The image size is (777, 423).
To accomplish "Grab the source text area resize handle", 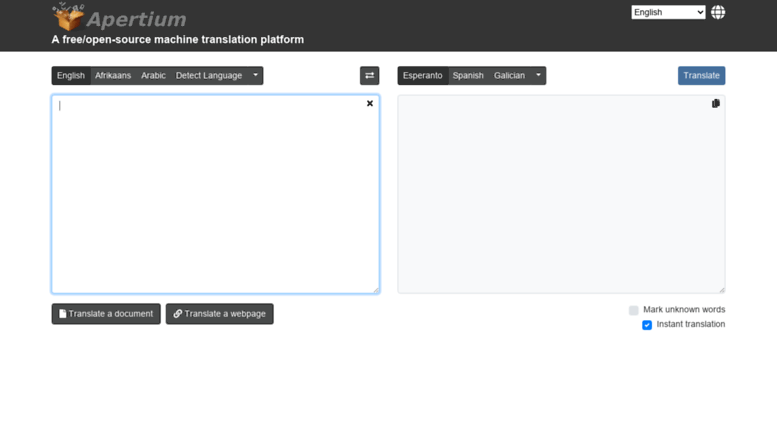I will (x=376, y=290).
